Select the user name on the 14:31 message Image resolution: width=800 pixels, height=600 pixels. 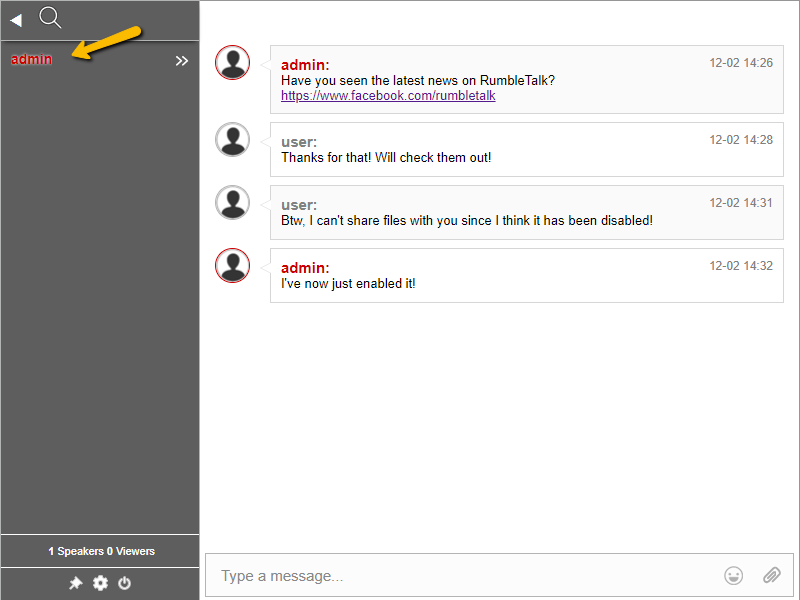click(x=298, y=204)
